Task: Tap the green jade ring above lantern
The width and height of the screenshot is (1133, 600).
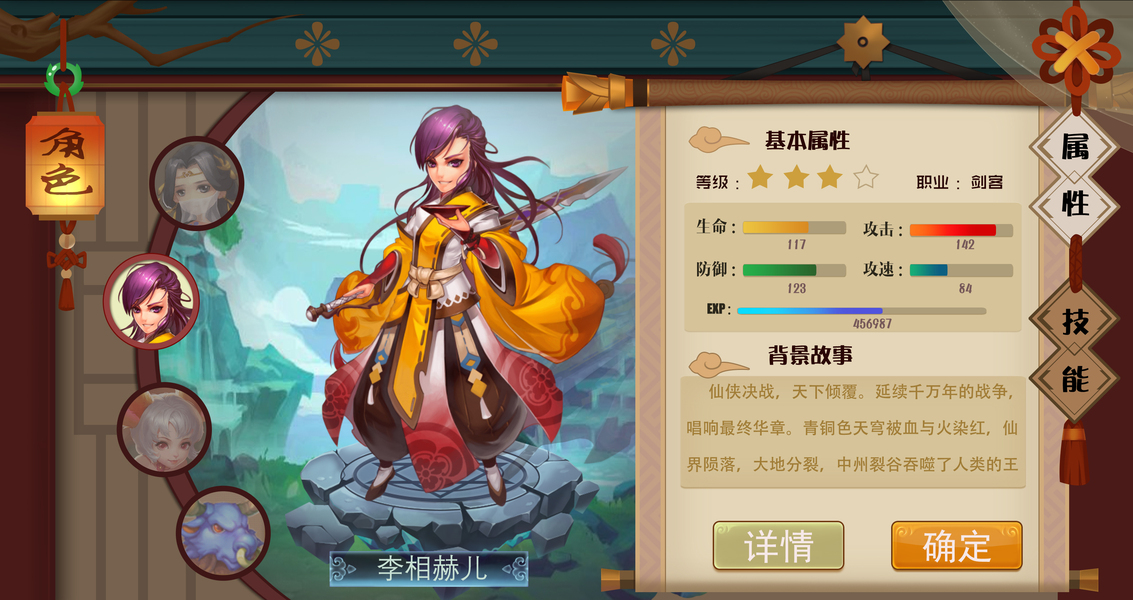Action: (x=64, y=80)
